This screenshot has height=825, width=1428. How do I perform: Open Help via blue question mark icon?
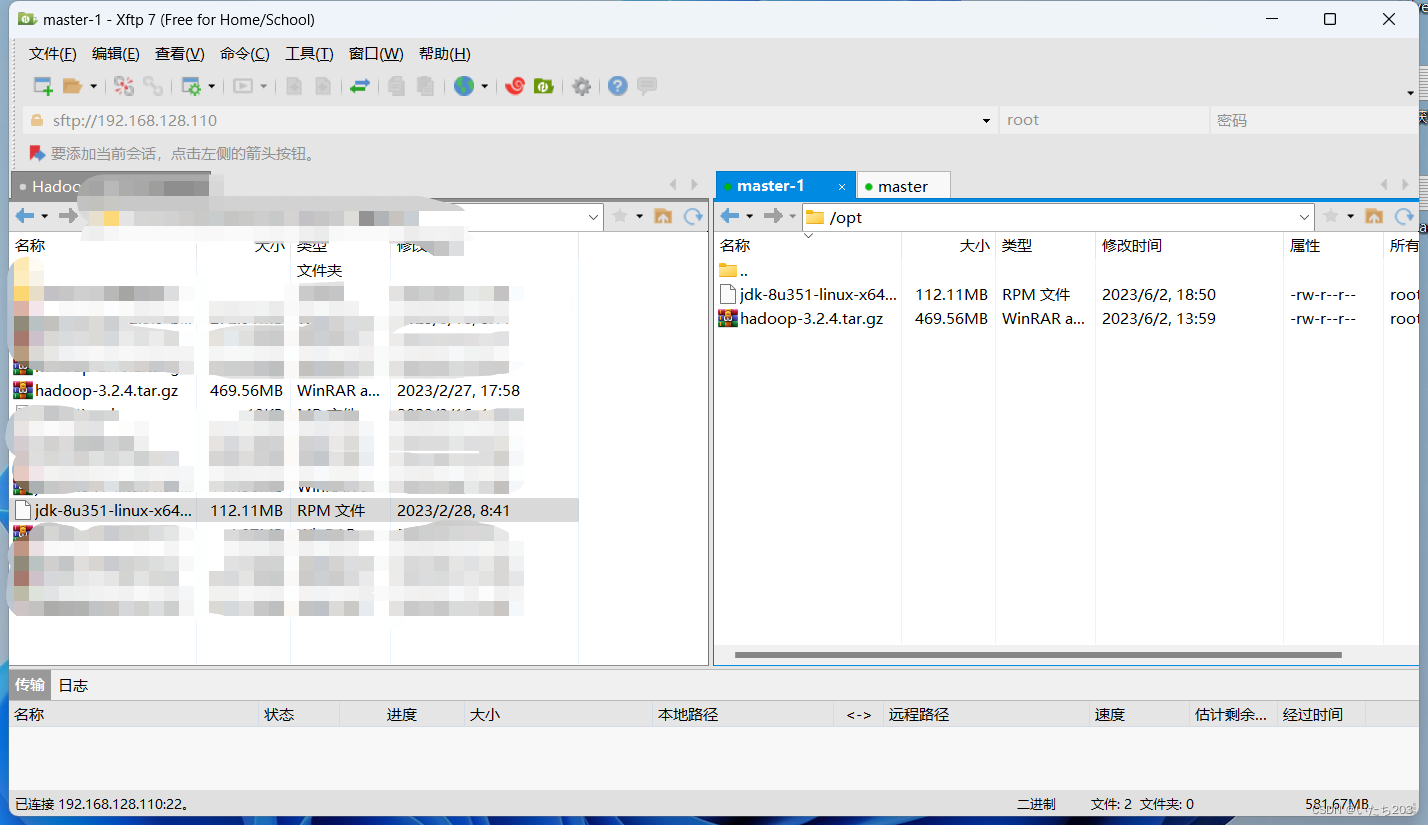coord(618,86)
